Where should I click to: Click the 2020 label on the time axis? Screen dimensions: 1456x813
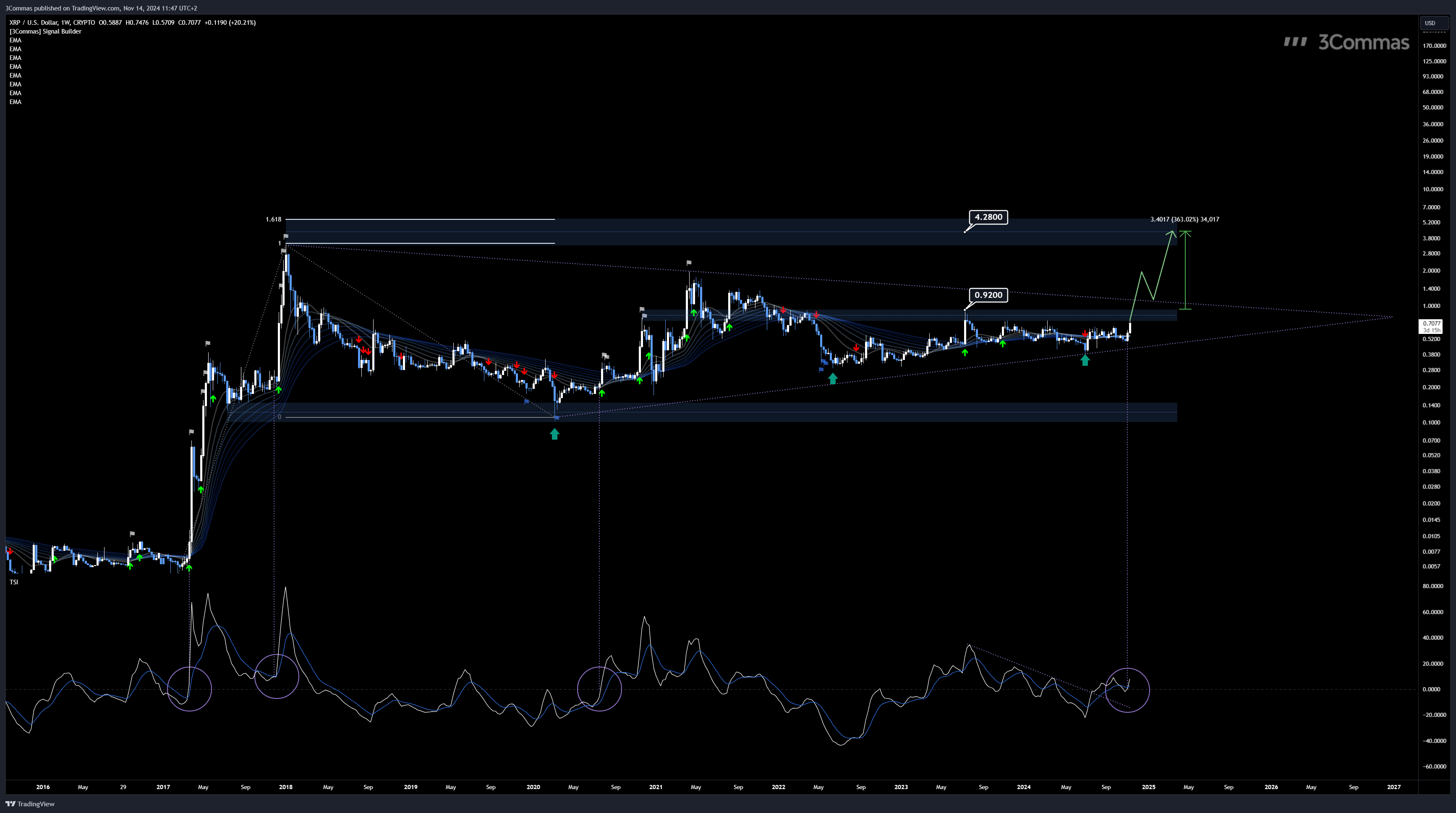(533, 787)
